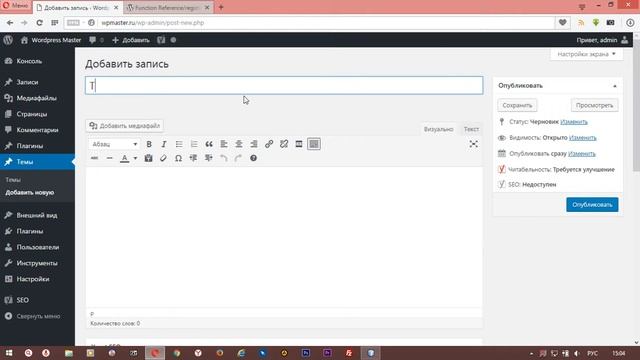Open Внешний вид in the admin sidebar

click(37, 215)
